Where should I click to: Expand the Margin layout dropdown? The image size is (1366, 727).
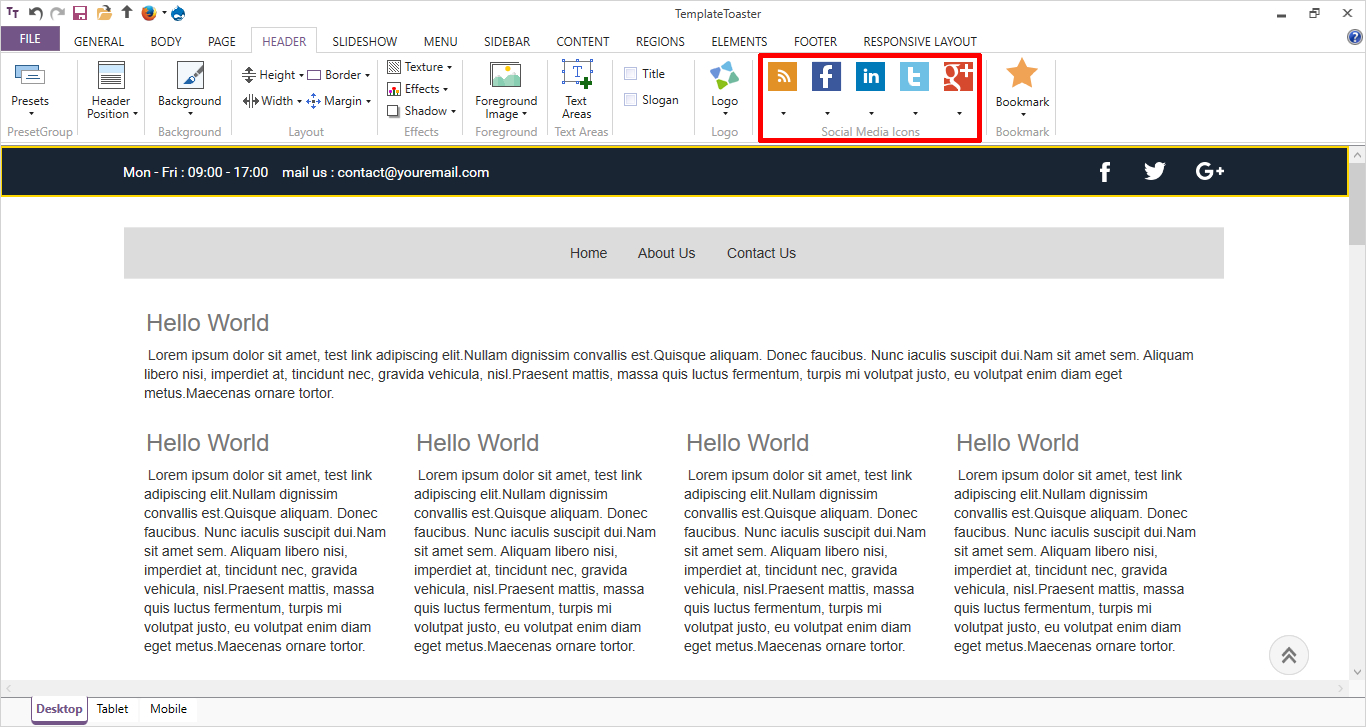pos(339,101)
